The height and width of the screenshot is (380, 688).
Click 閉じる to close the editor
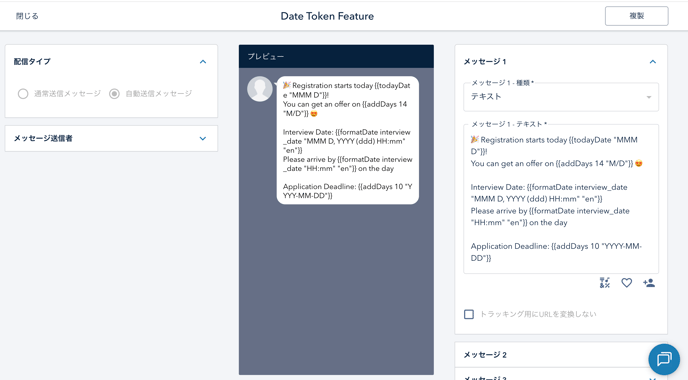27,16
